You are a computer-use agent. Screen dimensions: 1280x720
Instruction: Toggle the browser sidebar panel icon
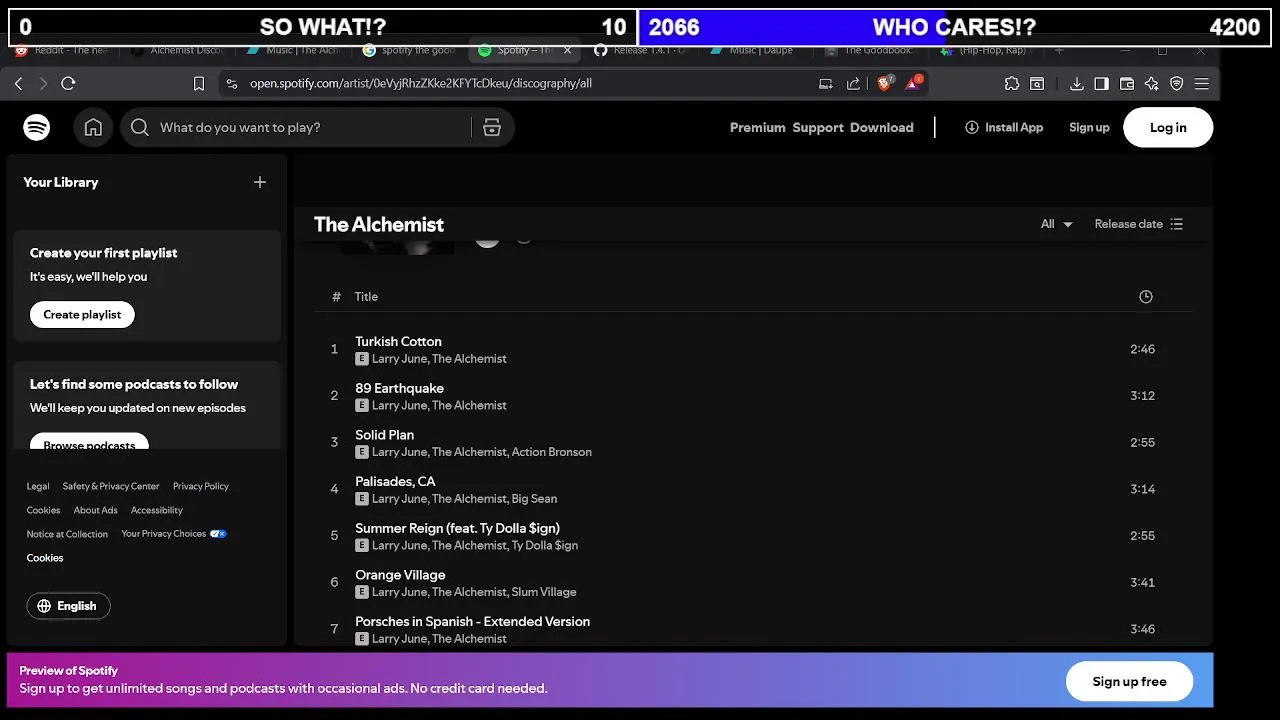(x=1101, y=84)
